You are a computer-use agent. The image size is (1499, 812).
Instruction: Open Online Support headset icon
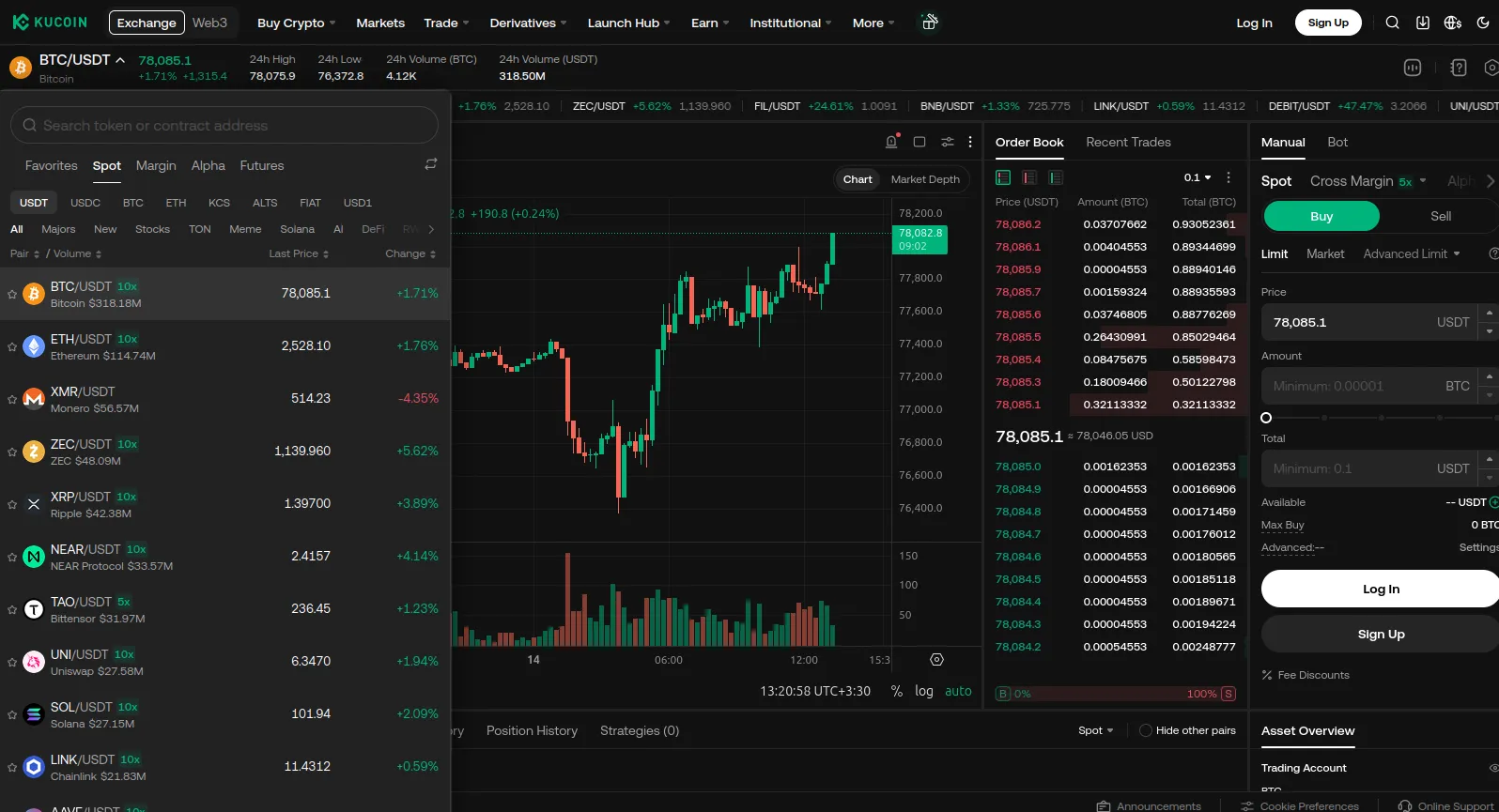click(x=1405, y=805)
